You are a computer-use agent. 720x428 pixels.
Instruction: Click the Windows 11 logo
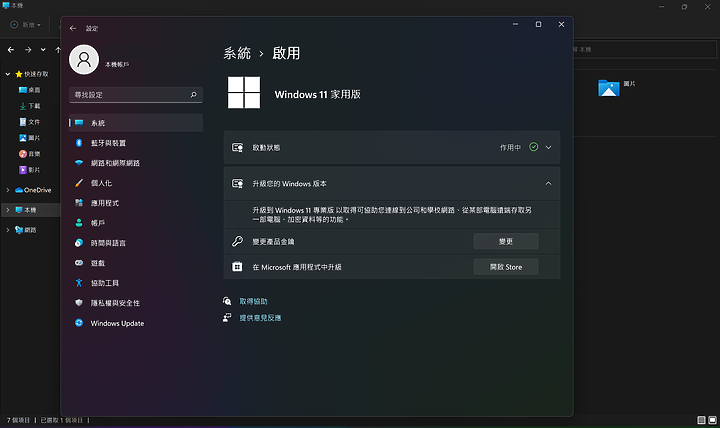(x=244, y=93)
